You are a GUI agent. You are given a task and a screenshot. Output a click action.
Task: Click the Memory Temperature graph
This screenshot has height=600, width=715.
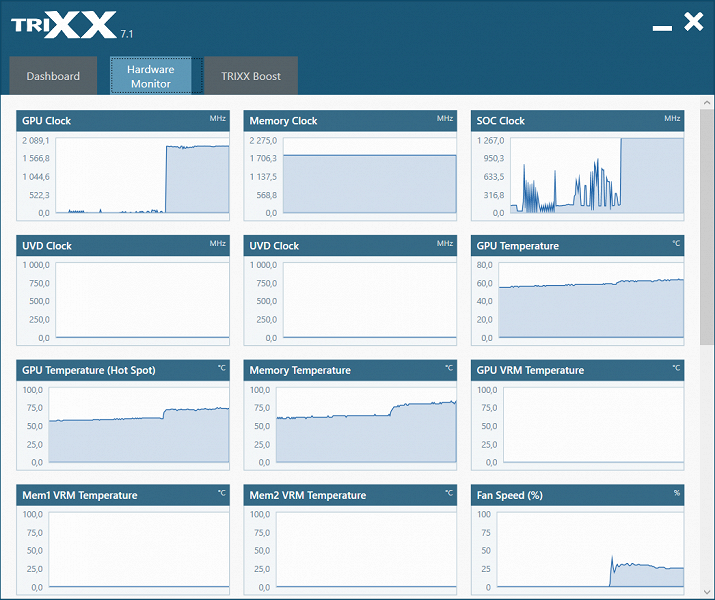pyautogui.click(x=366, y=425)
